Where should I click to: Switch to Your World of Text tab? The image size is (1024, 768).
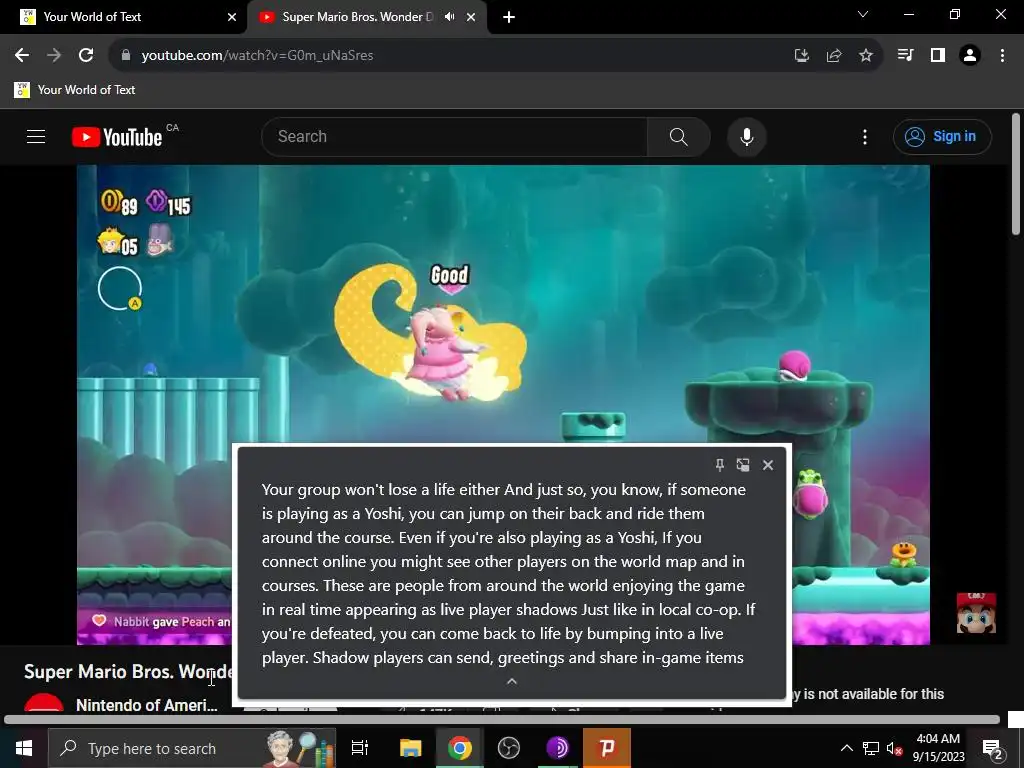click(x=123, y=17)
